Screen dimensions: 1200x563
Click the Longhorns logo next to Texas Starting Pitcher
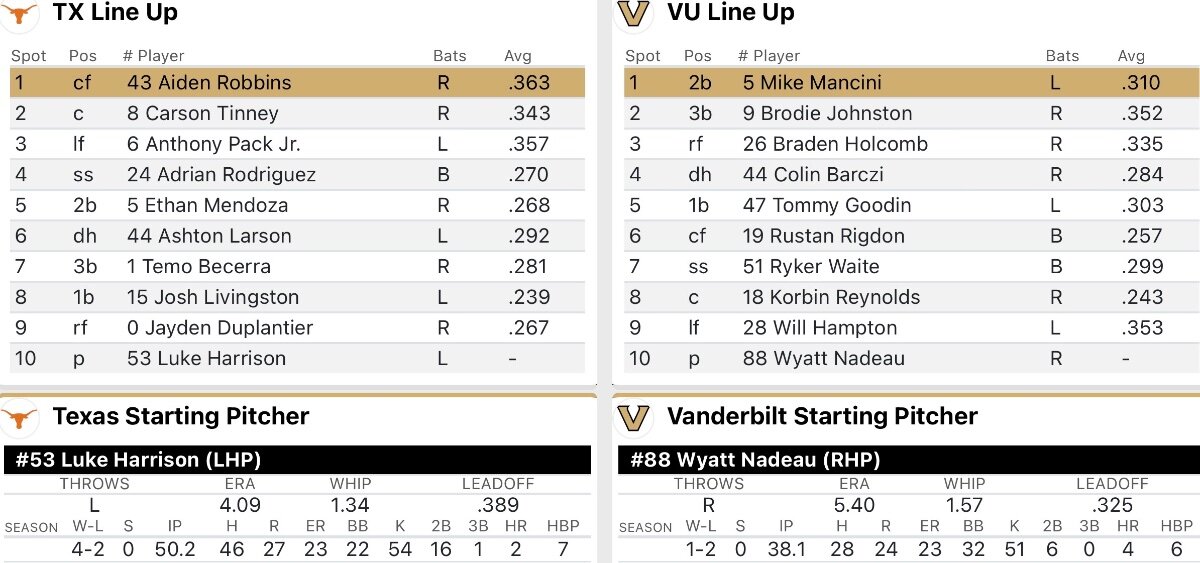[x=20, y=417]
